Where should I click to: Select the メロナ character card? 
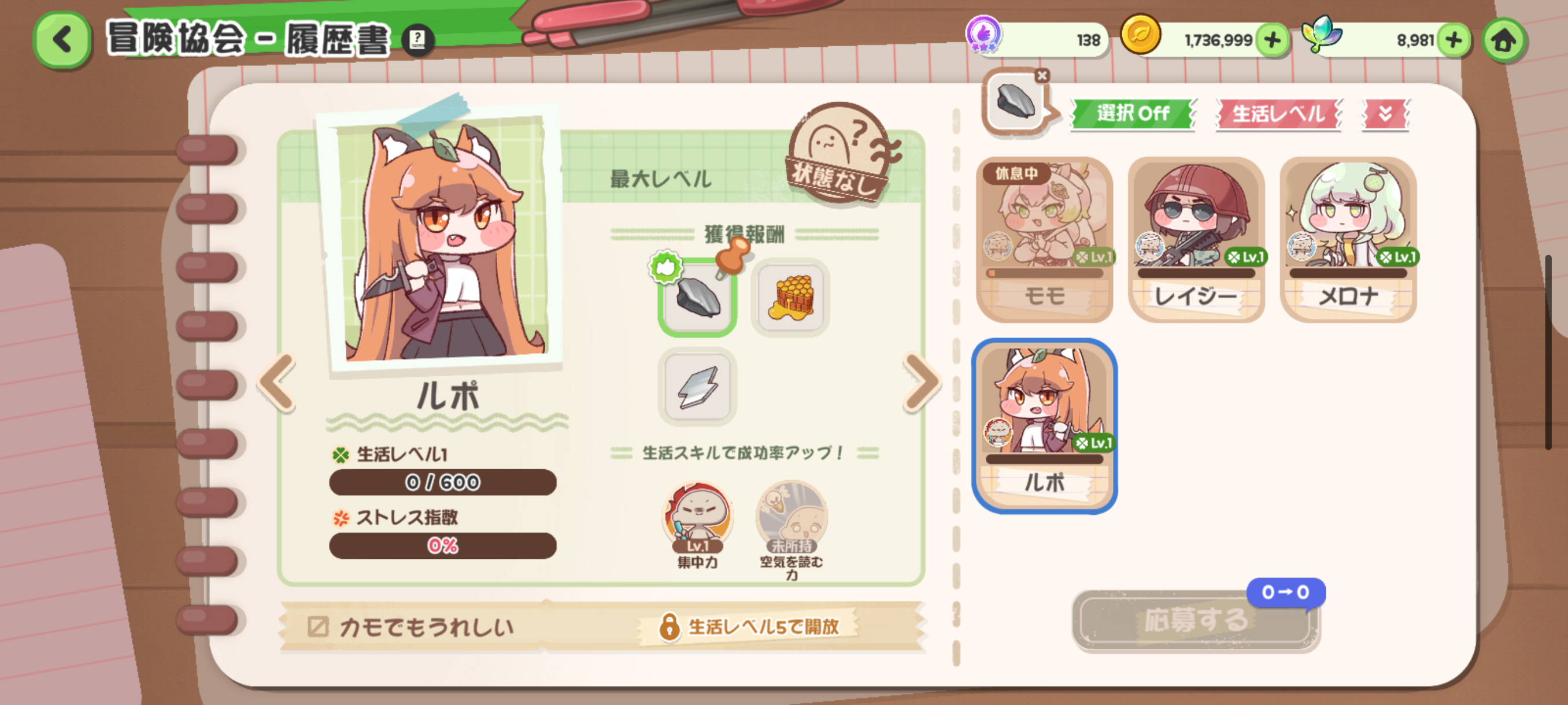click(x=1348, y=240)
